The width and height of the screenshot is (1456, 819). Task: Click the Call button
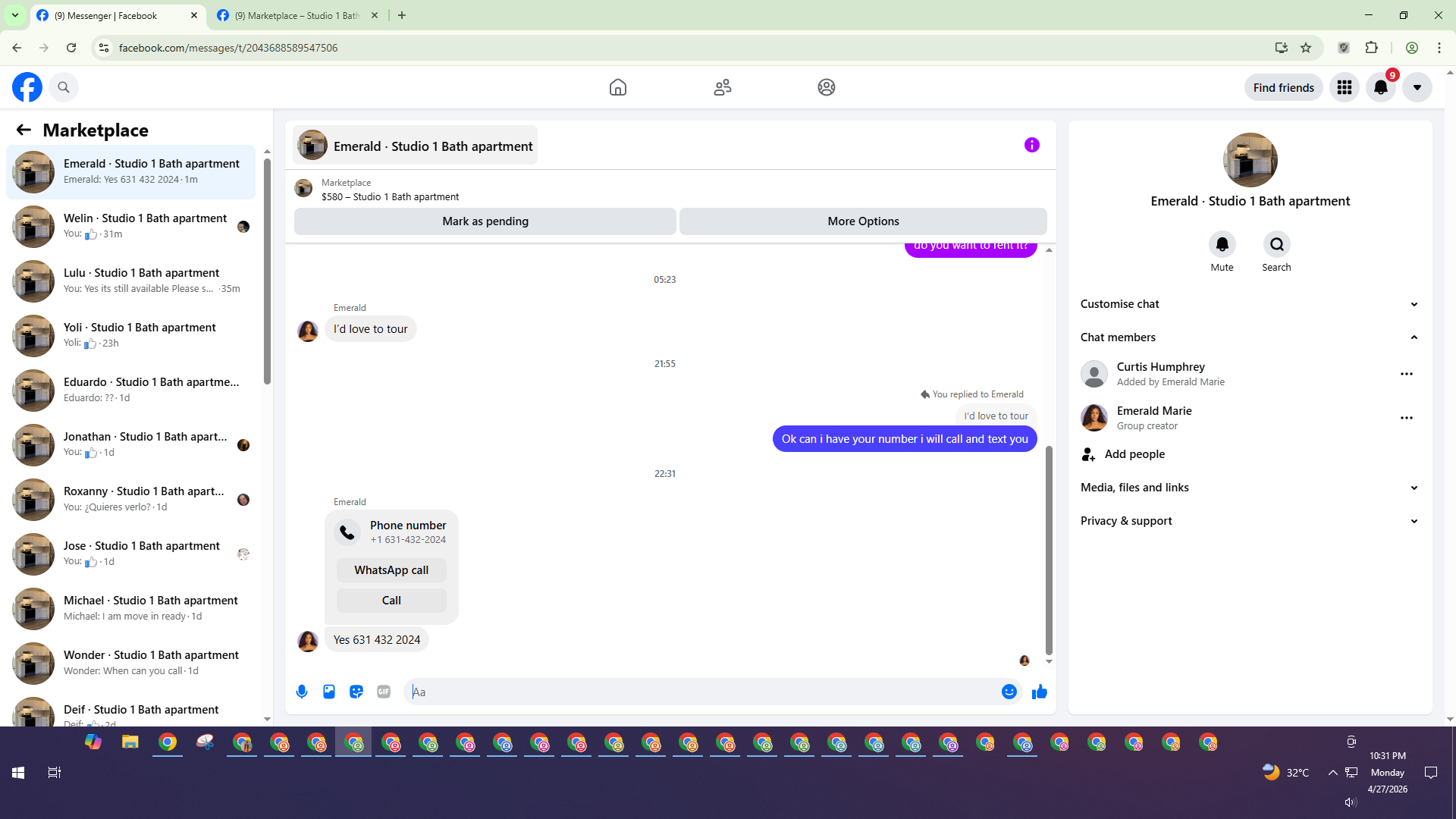click(391, 601)
